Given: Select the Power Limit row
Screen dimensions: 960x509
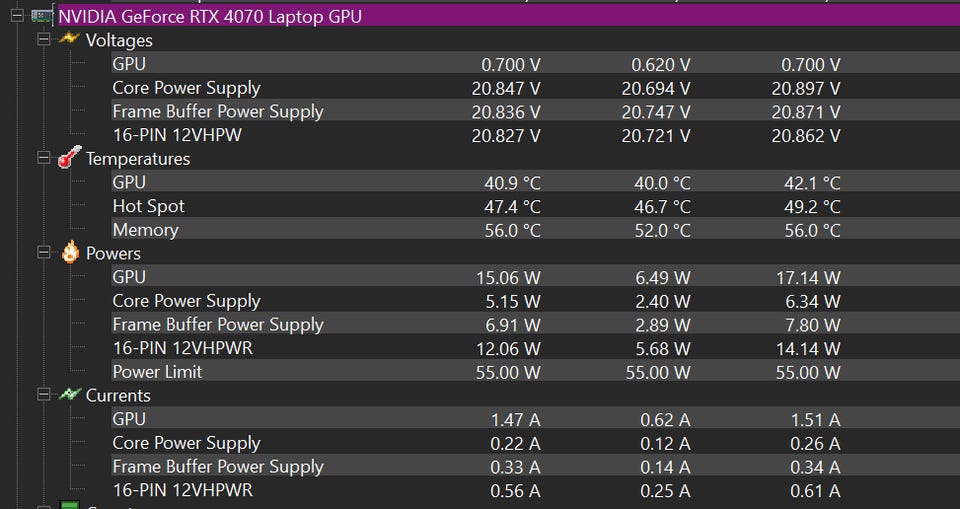Looking at the screenshot, I should pos(536,372).
